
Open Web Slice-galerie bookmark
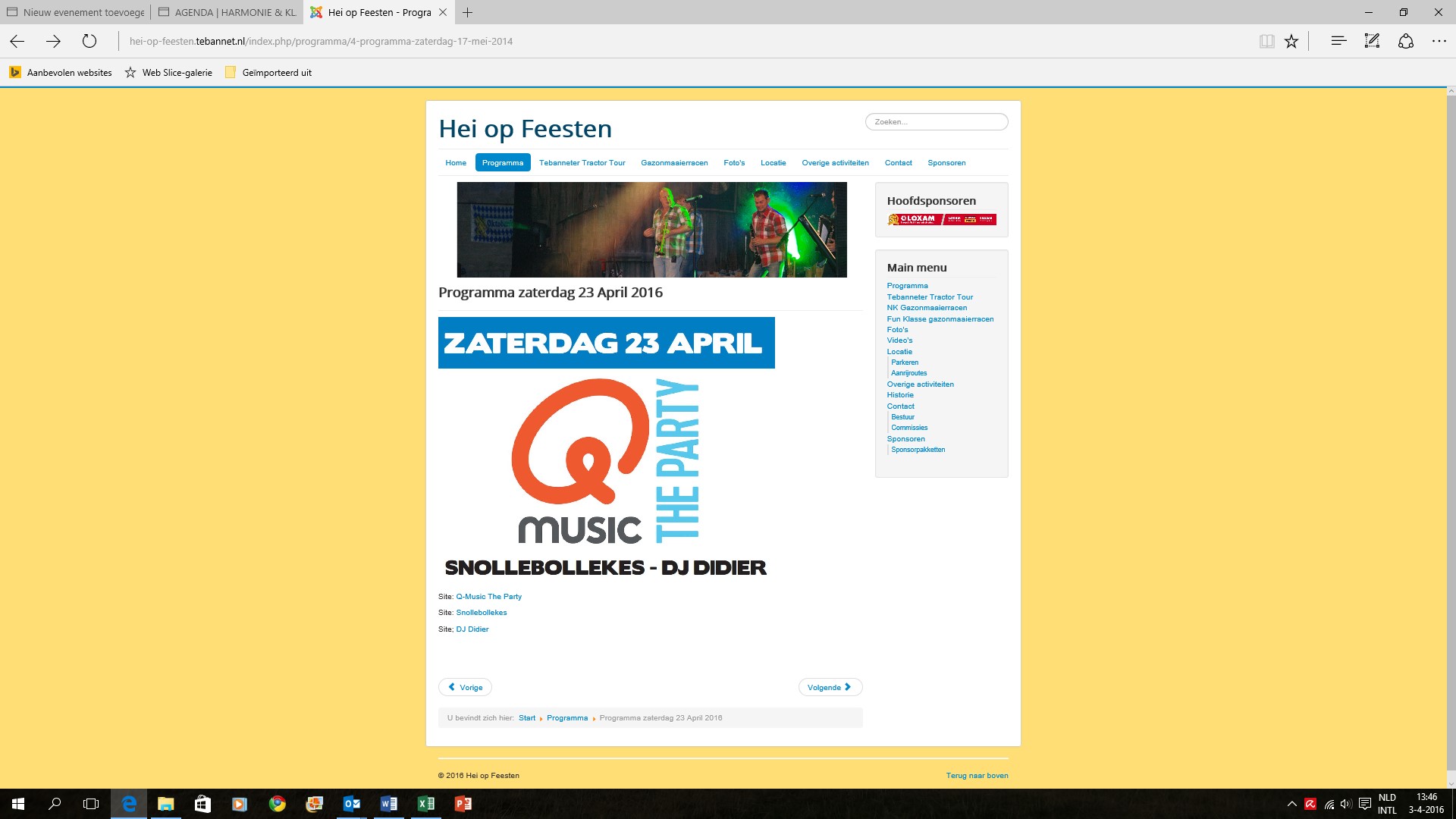[x=168, y=73]
